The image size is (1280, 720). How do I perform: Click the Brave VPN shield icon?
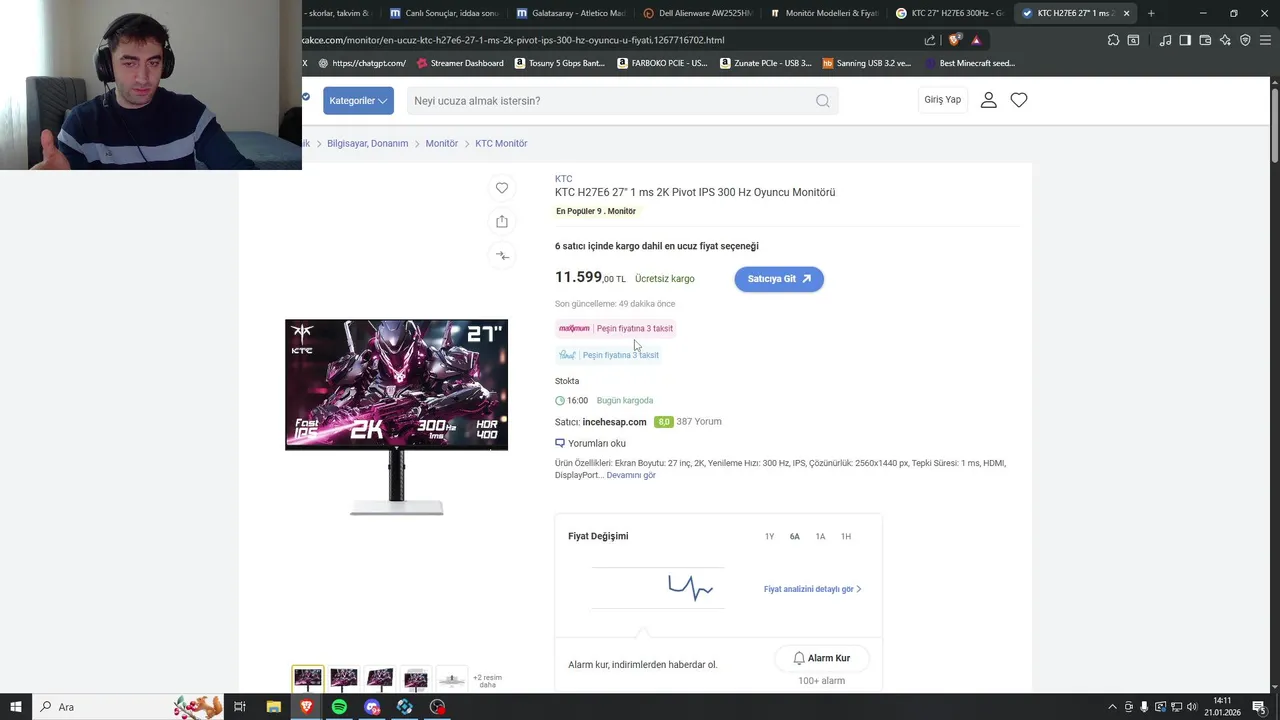(1245, 40)
